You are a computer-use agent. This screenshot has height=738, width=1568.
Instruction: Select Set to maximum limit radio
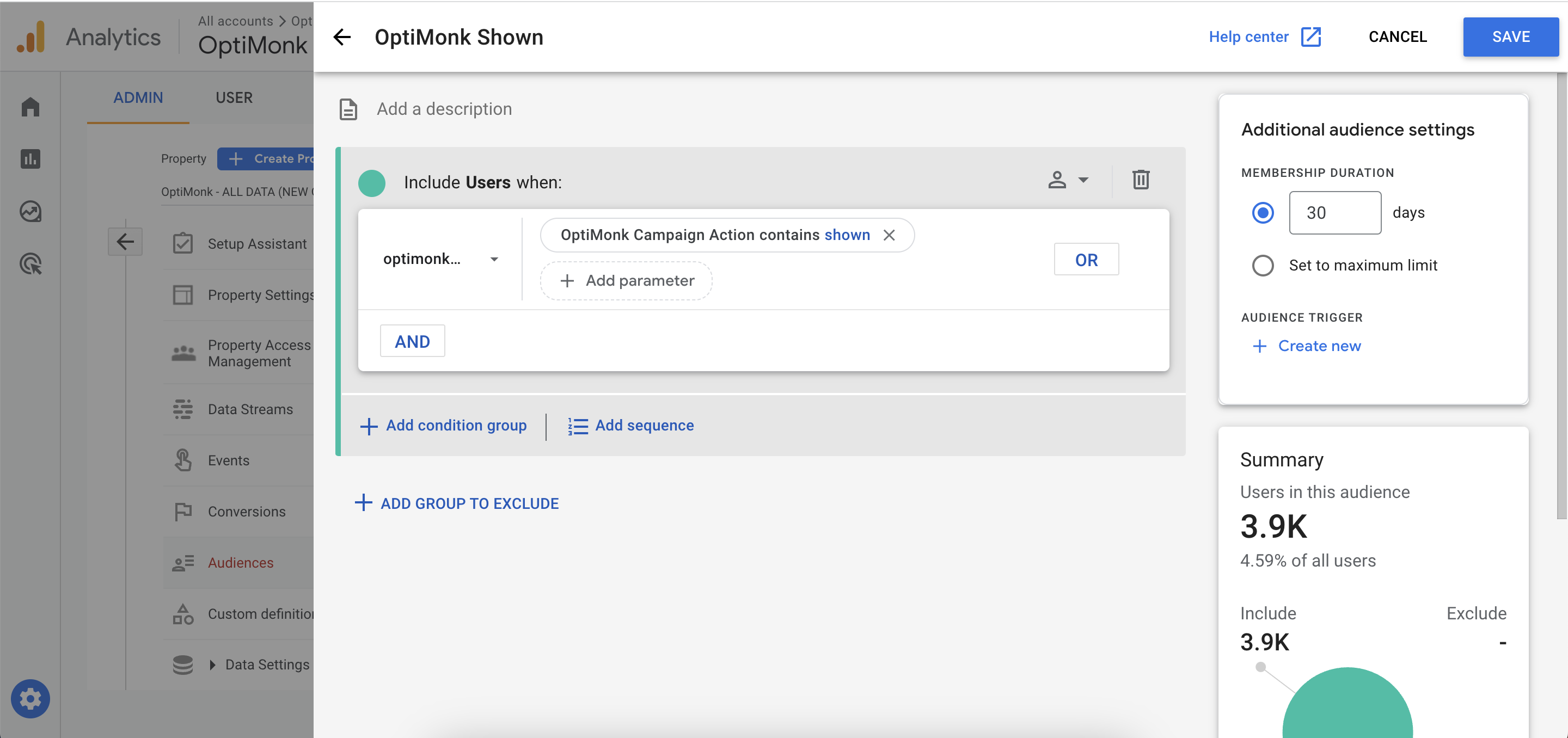[x=1263, y=265]
